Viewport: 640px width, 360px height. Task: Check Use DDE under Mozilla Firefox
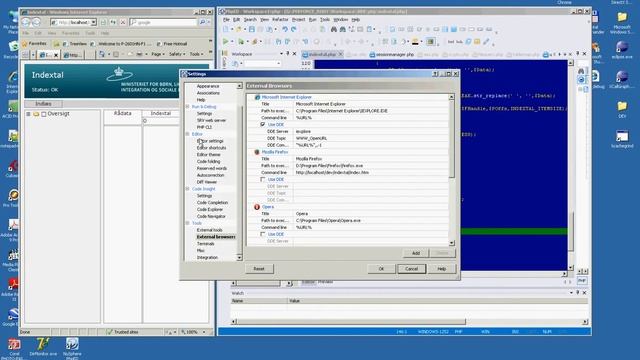(x=262, y=179)
